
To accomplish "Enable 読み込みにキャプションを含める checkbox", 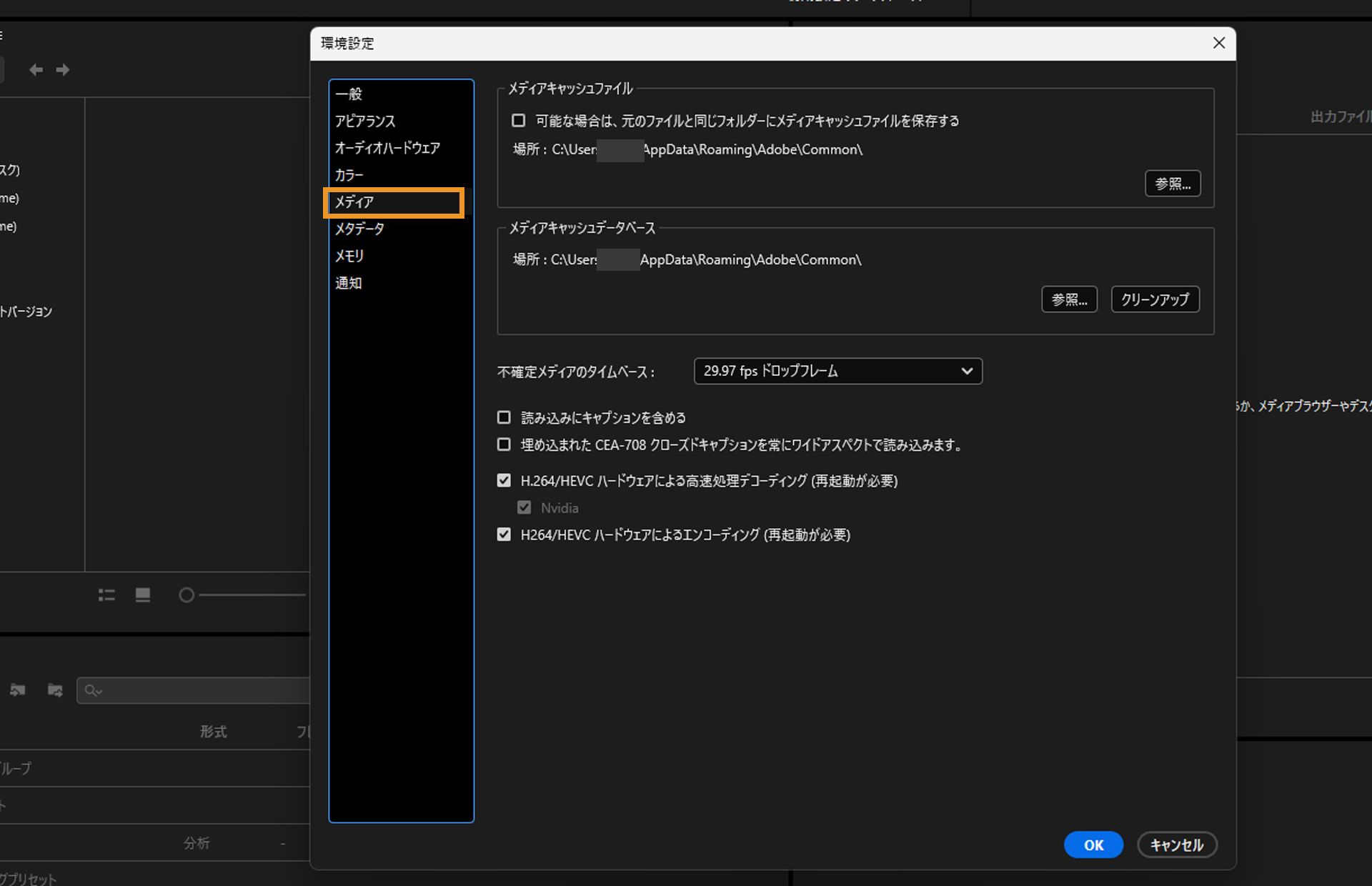I will [504, 417].
